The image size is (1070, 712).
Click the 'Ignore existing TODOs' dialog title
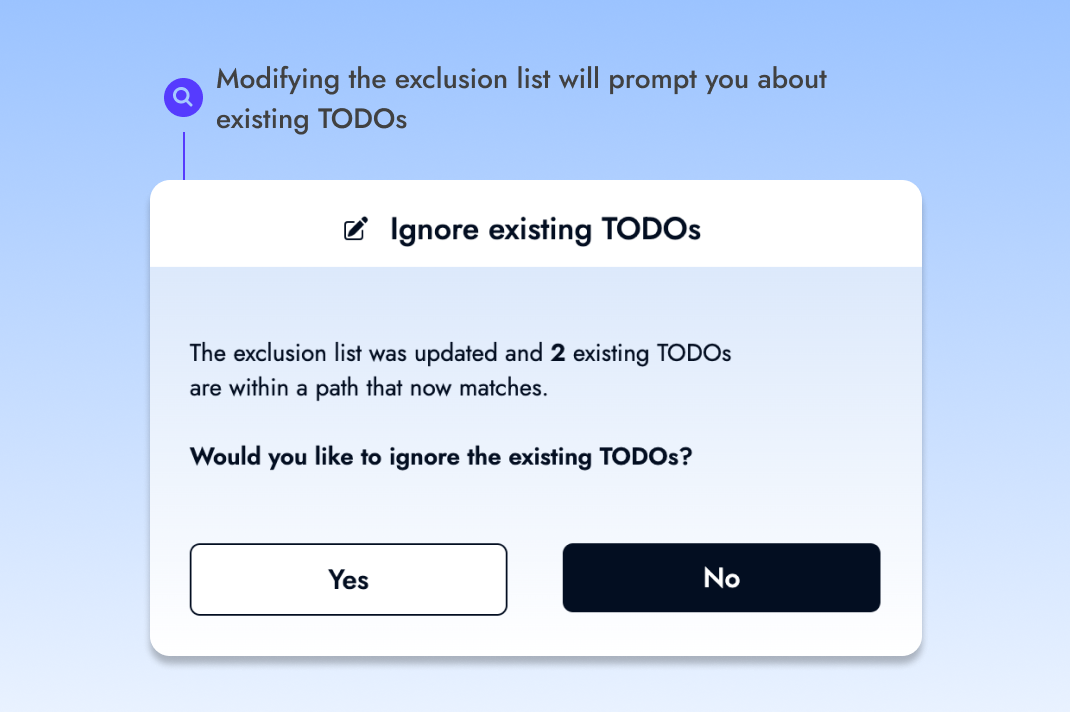(x=545, y=230)
